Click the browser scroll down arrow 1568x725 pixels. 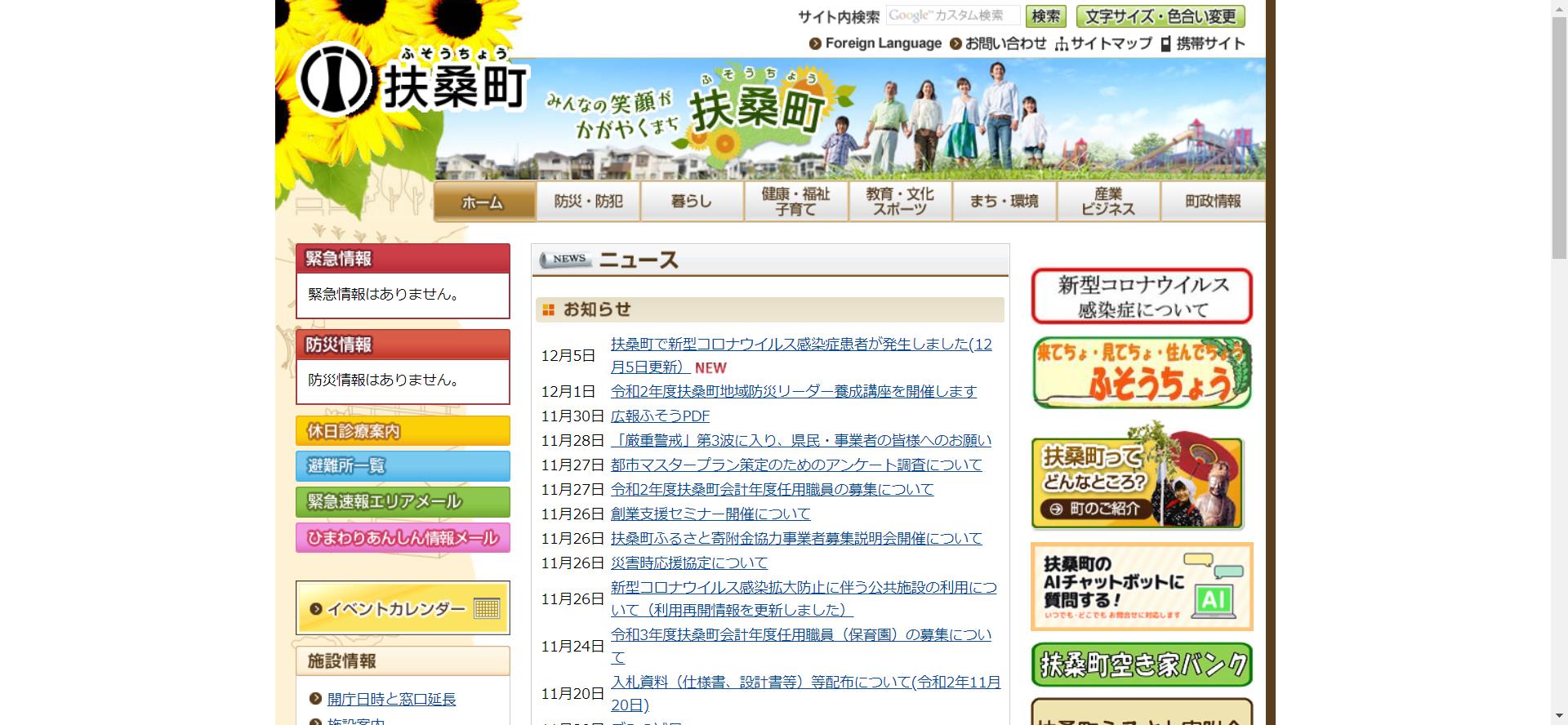[x=1560, y=718]
